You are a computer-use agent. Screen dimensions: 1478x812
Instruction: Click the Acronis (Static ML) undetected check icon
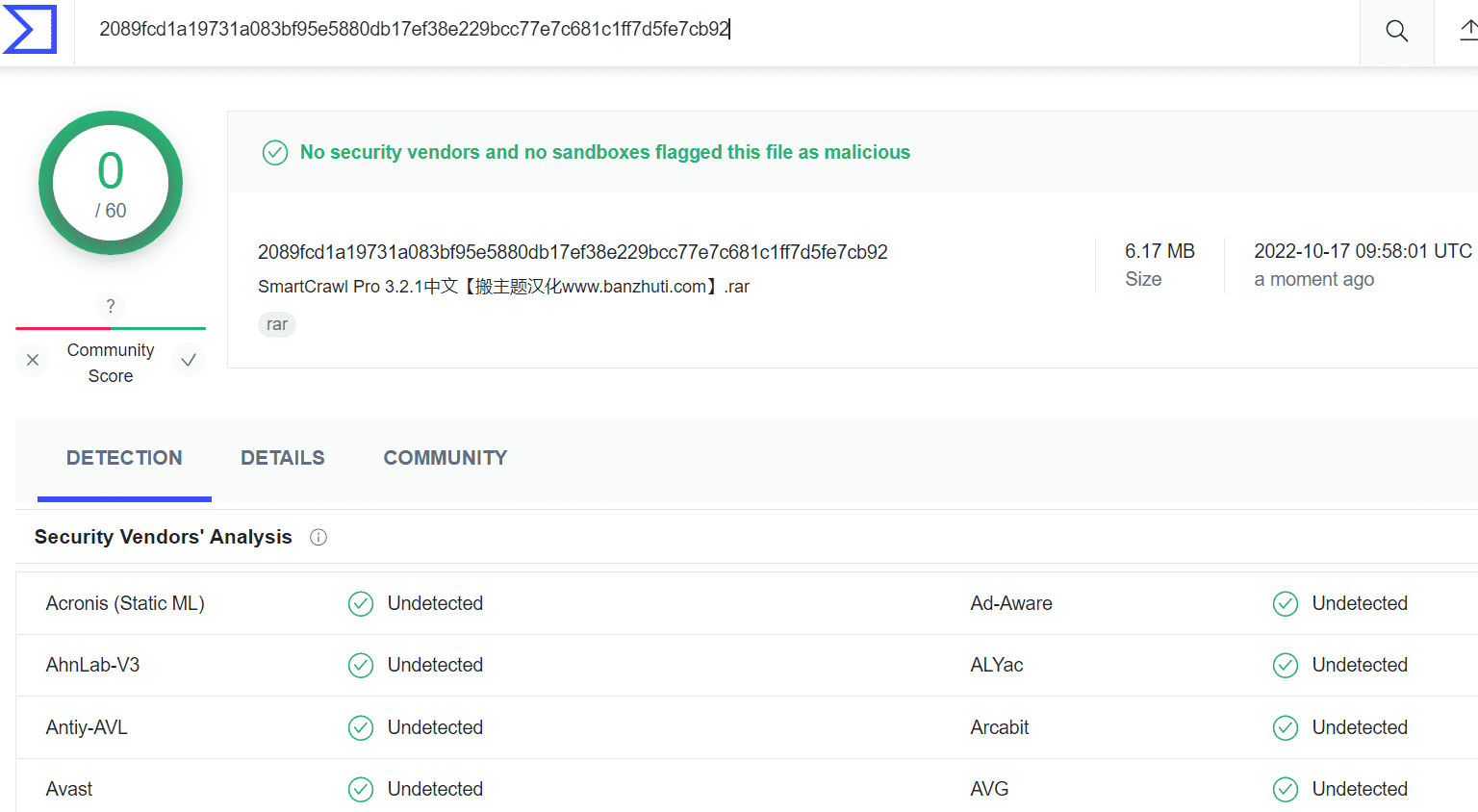(361, 603)
